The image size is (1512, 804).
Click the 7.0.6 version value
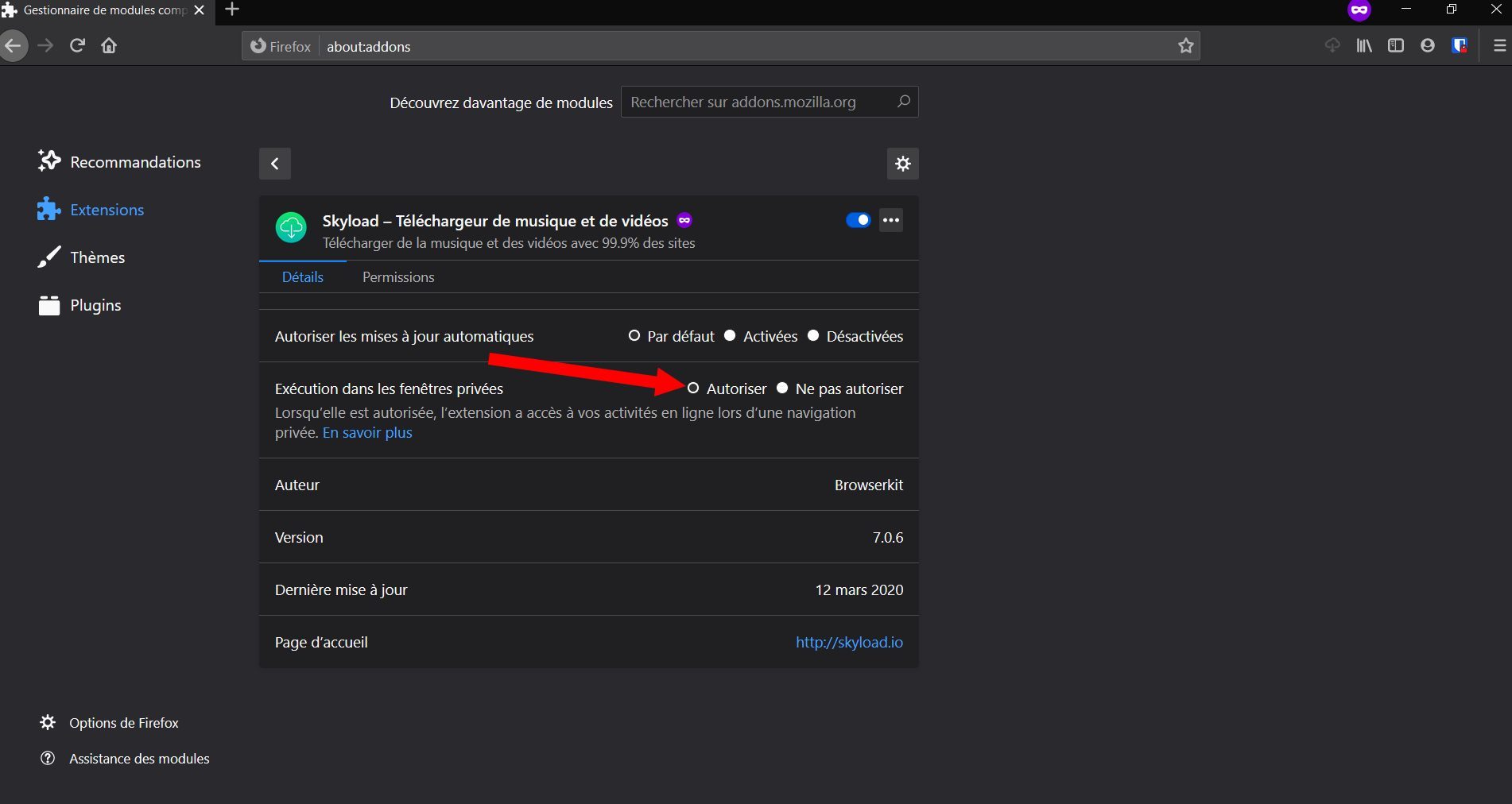click(888, 537)
